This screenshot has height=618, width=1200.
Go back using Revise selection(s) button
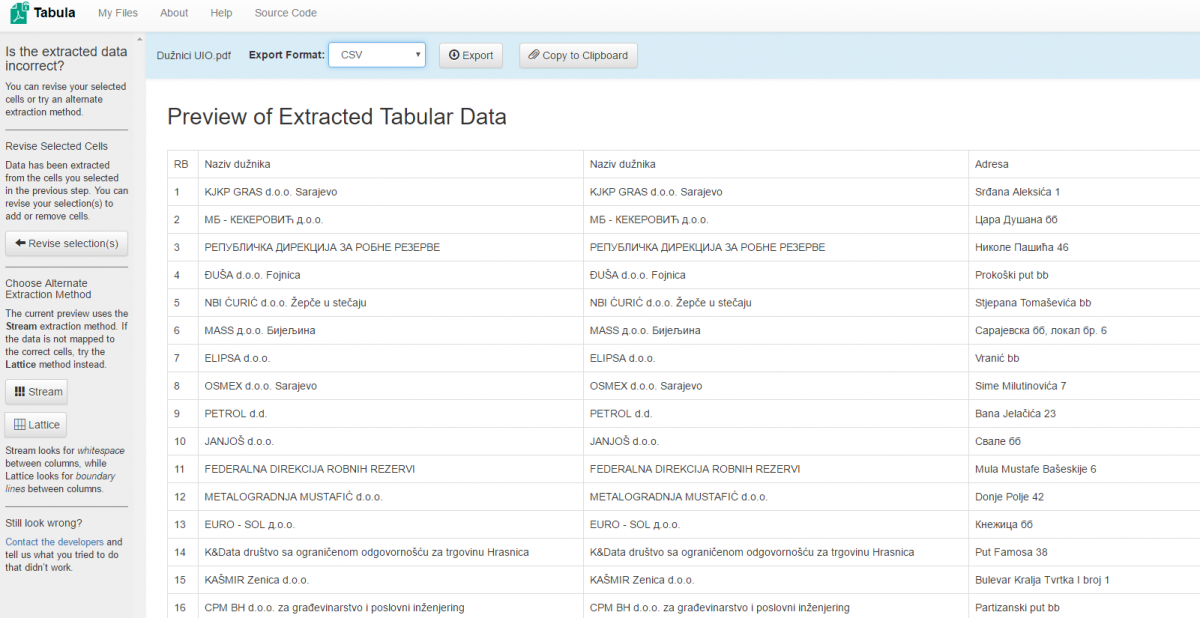click(x=66, y=243)
